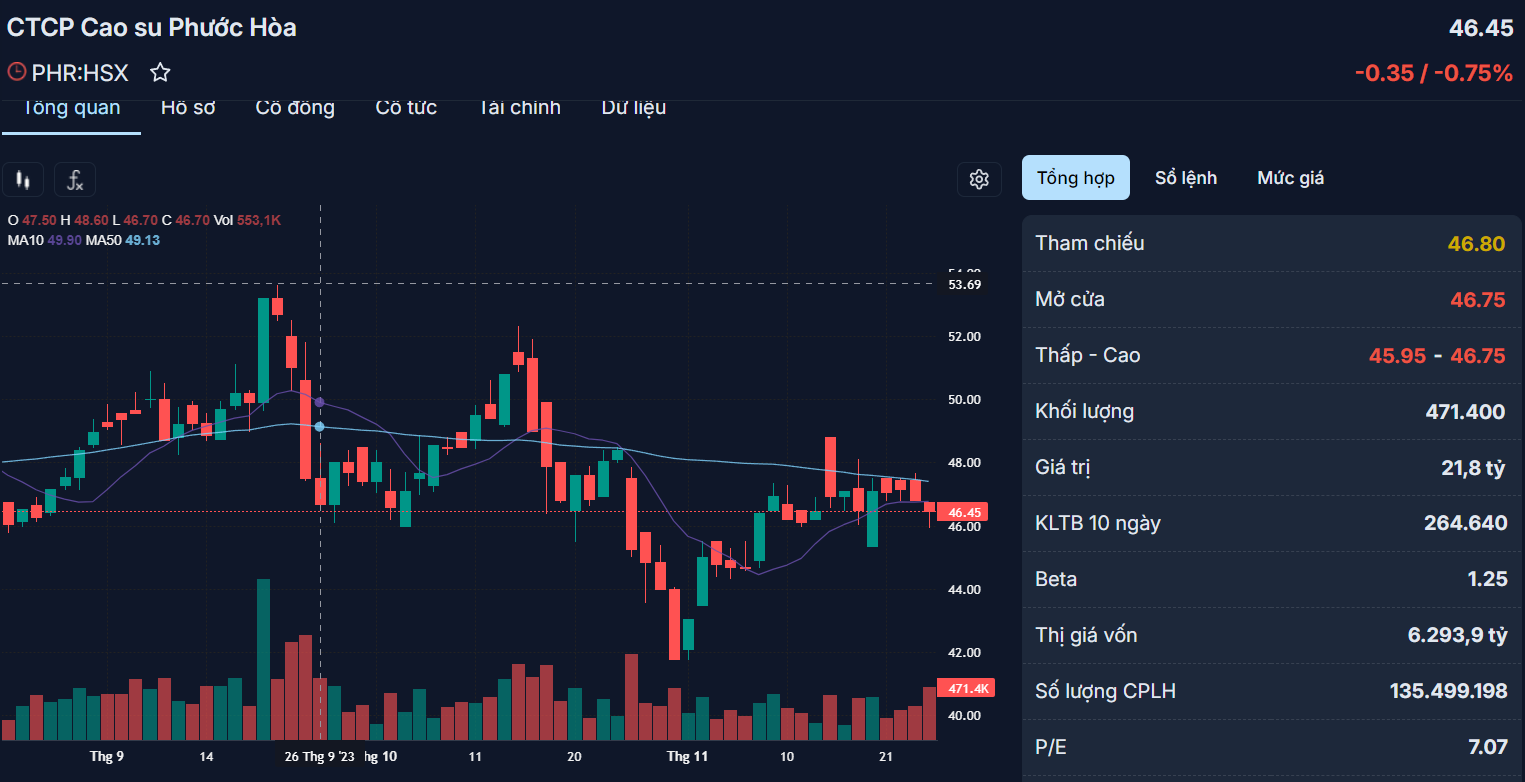Click the KLTB 10 ngày value 264.640
This screenshot has width=1525, height=782.
(x=1465, y=524)
